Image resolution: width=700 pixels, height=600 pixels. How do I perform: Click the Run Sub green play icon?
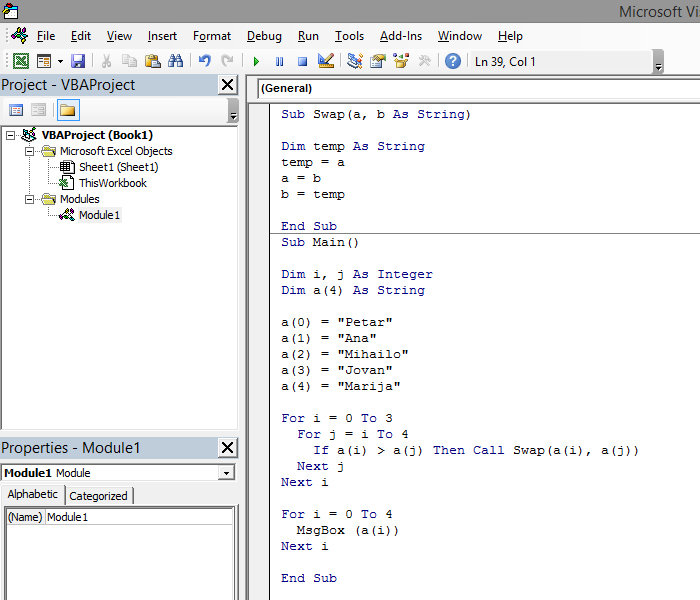point(257,61)
